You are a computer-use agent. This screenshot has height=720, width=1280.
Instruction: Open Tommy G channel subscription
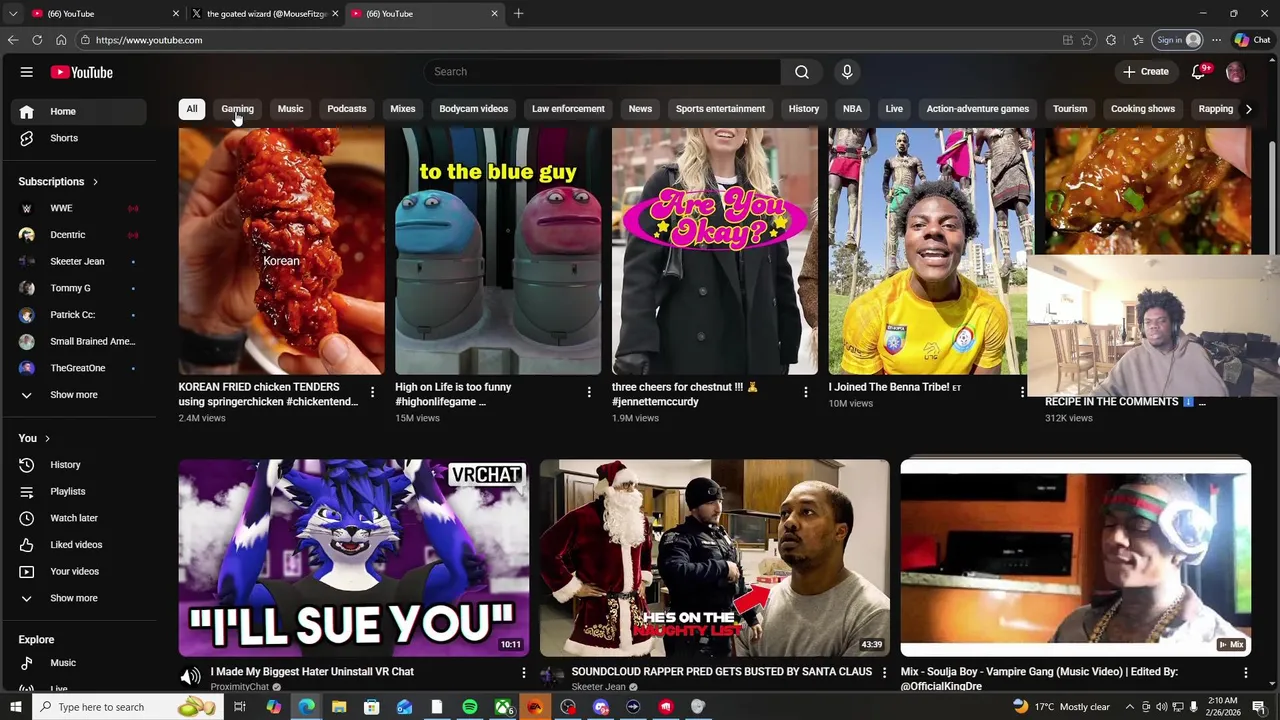pos(78,288)
